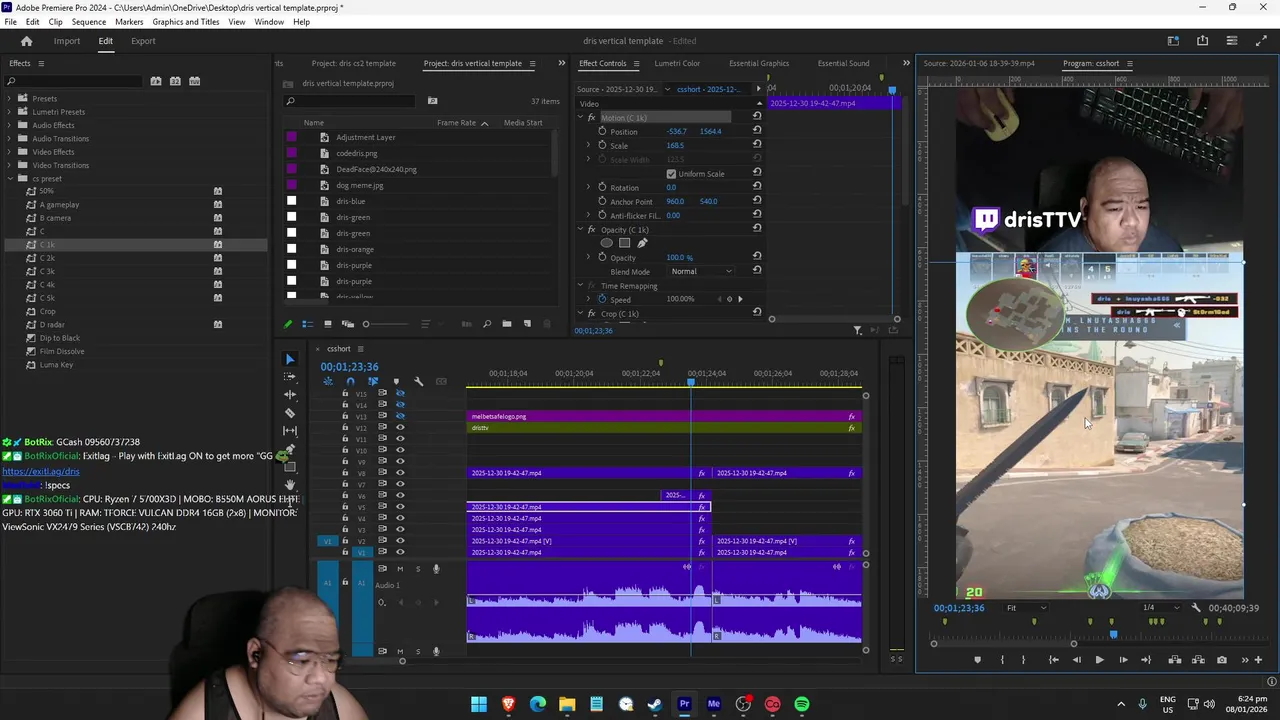Click Go to In point button
The image size is (1280, 720).
(1053, 660)
